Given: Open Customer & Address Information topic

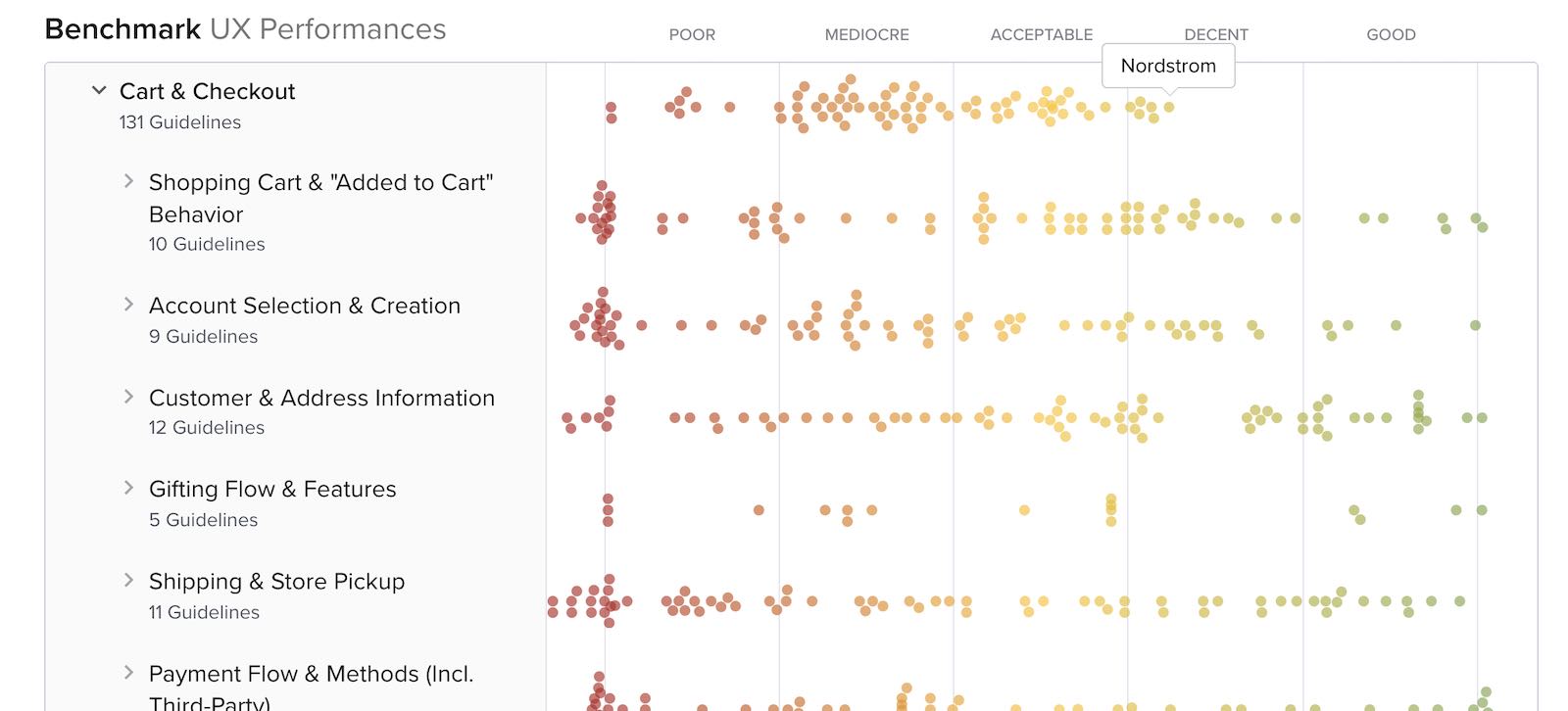Looking at the screenshot, I should point(321,398).
